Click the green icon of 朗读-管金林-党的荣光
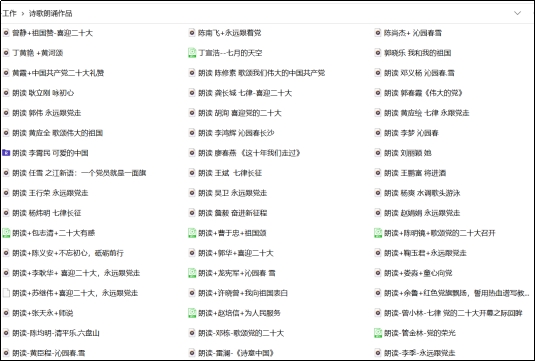The image size is (535, 362). coord(378,333)
